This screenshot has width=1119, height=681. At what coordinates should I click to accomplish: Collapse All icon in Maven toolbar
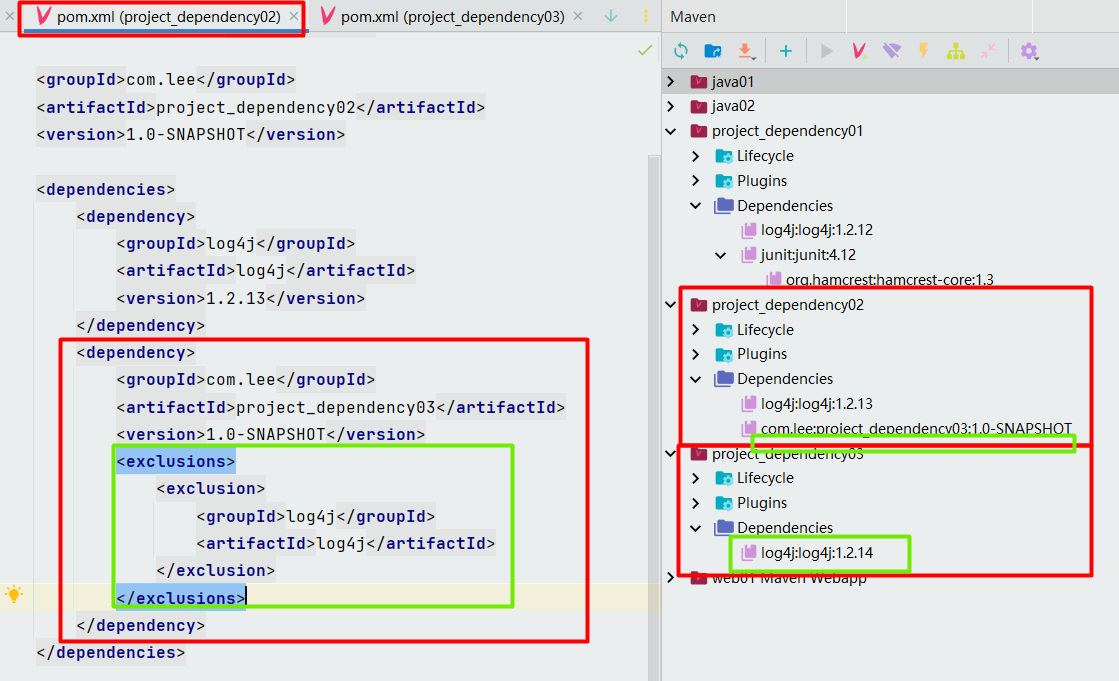[x=988, y=51]
